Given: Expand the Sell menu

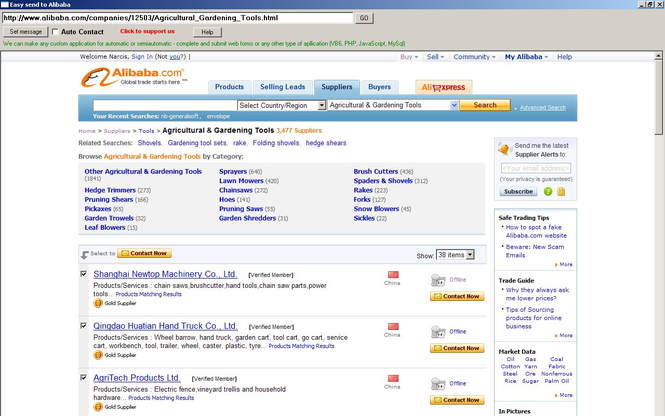Looking at the screenshot, I should click(x=435, y=57).
